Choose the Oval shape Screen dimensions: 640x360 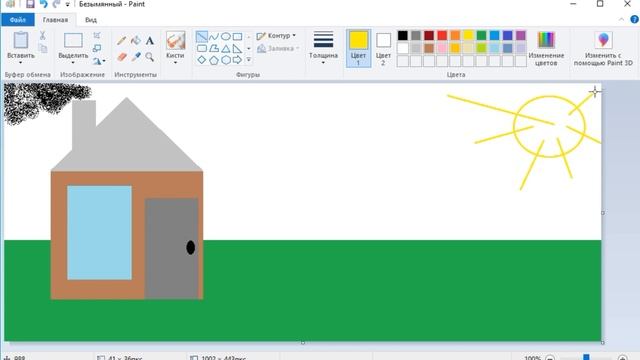[225, 37]
